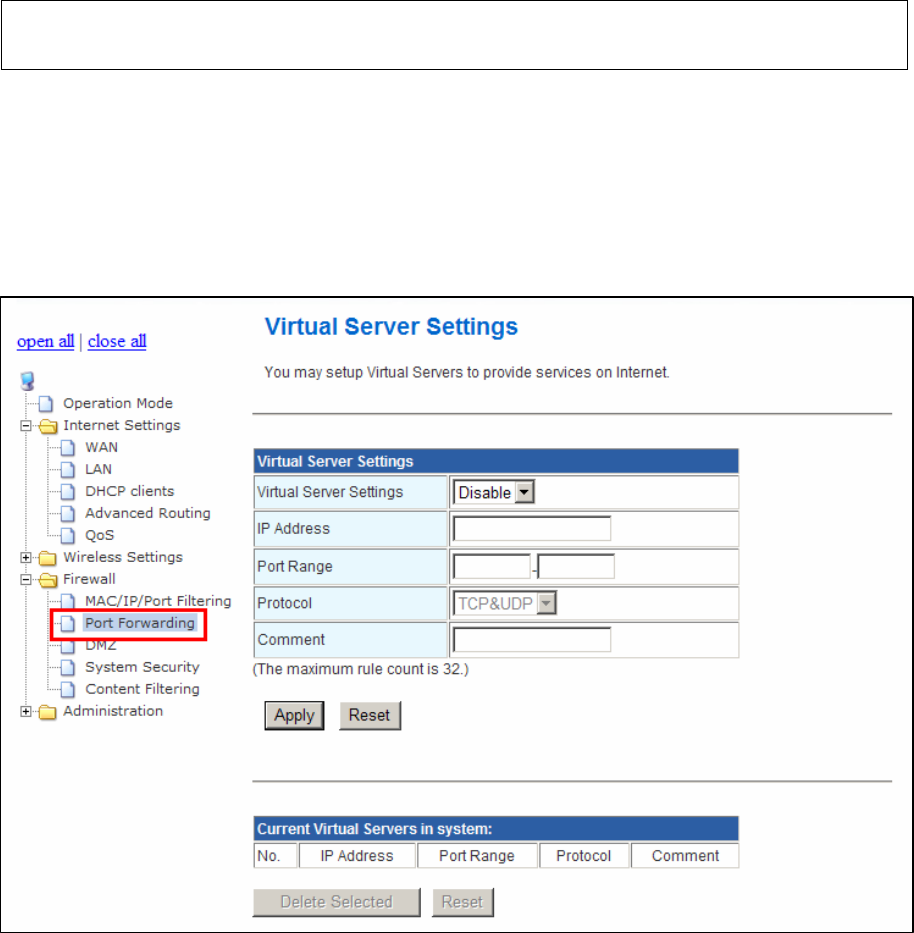Click 'Current Virtual Servers in system:' header
This screenshot has width=914, height=933.
(x=496, y=829)
